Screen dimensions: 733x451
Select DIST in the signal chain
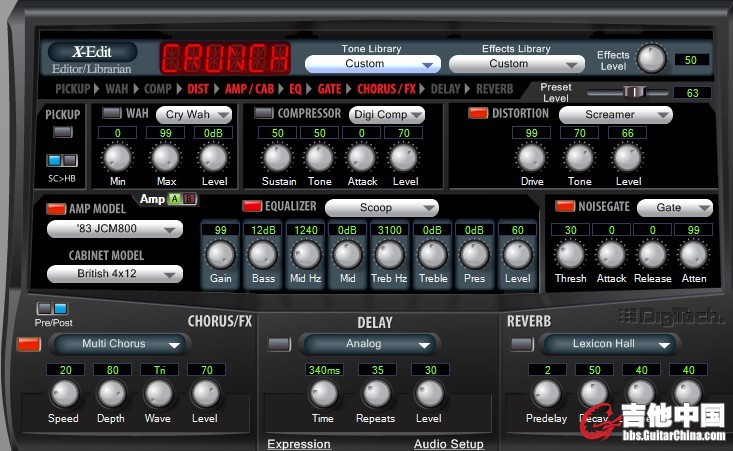pos(198,89)
